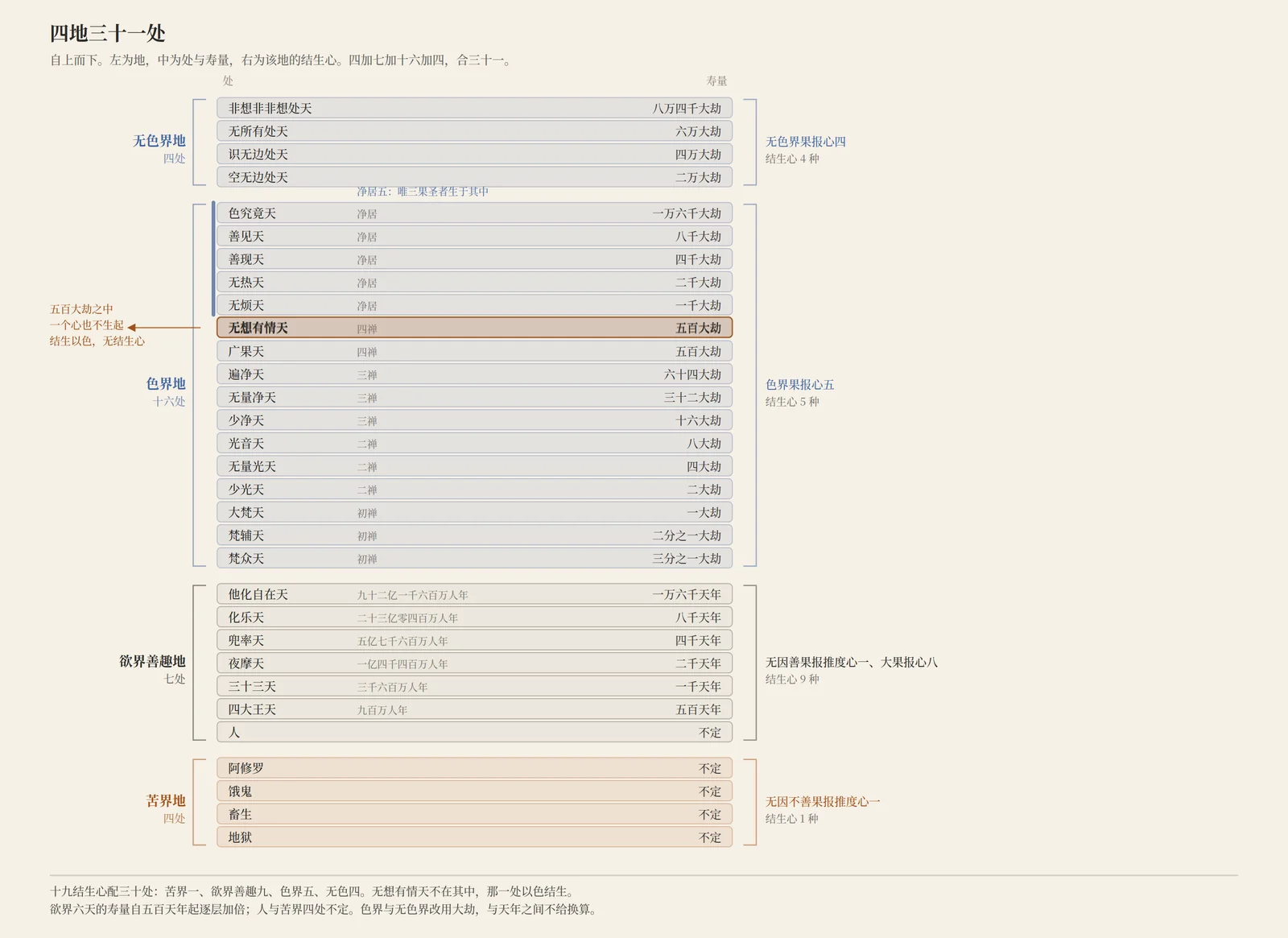This screenshot has height=938, width=1288.
Task: Select the 地狱 row
Action: click(x=474, y=837)
